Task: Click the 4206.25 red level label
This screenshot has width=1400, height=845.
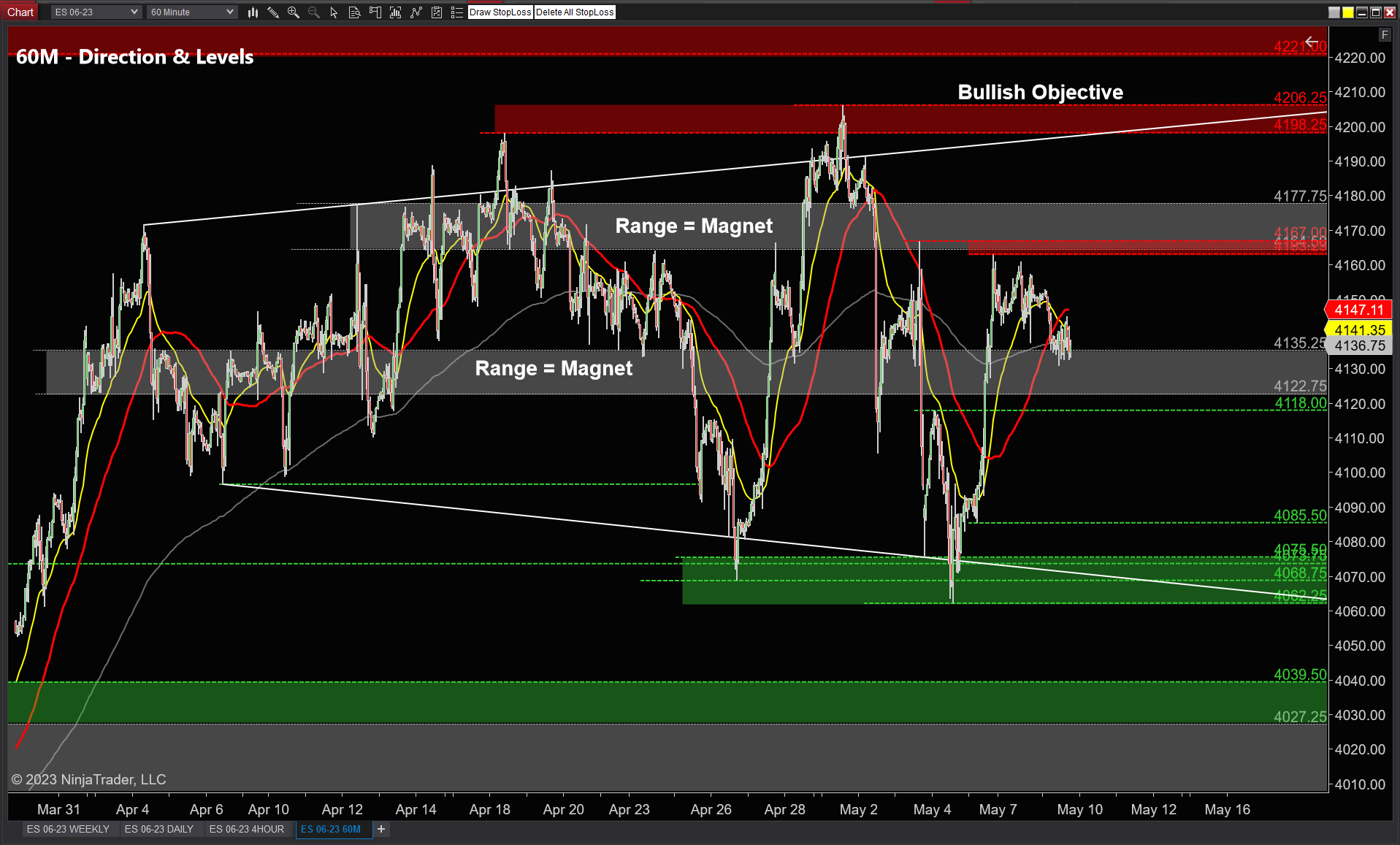Action: coord(1300,97)
